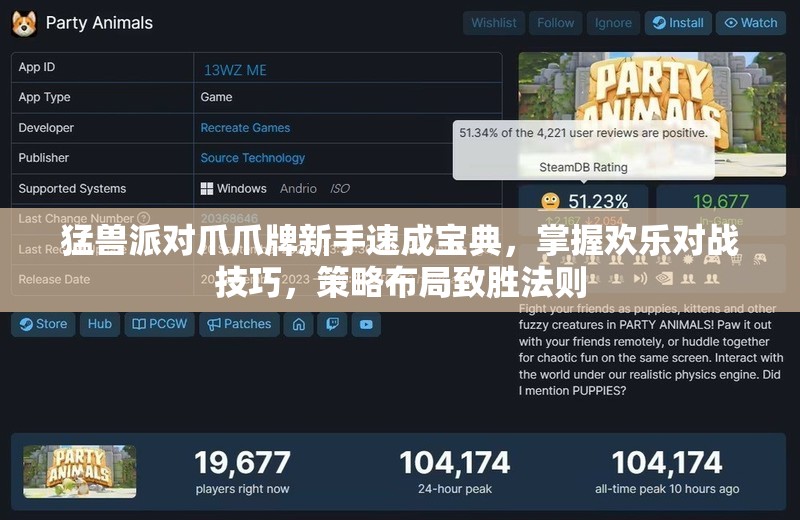Viewport: 800px width, 520px height.
Task: Click the 19,677 In-Game counter
Action: point(721,210)
